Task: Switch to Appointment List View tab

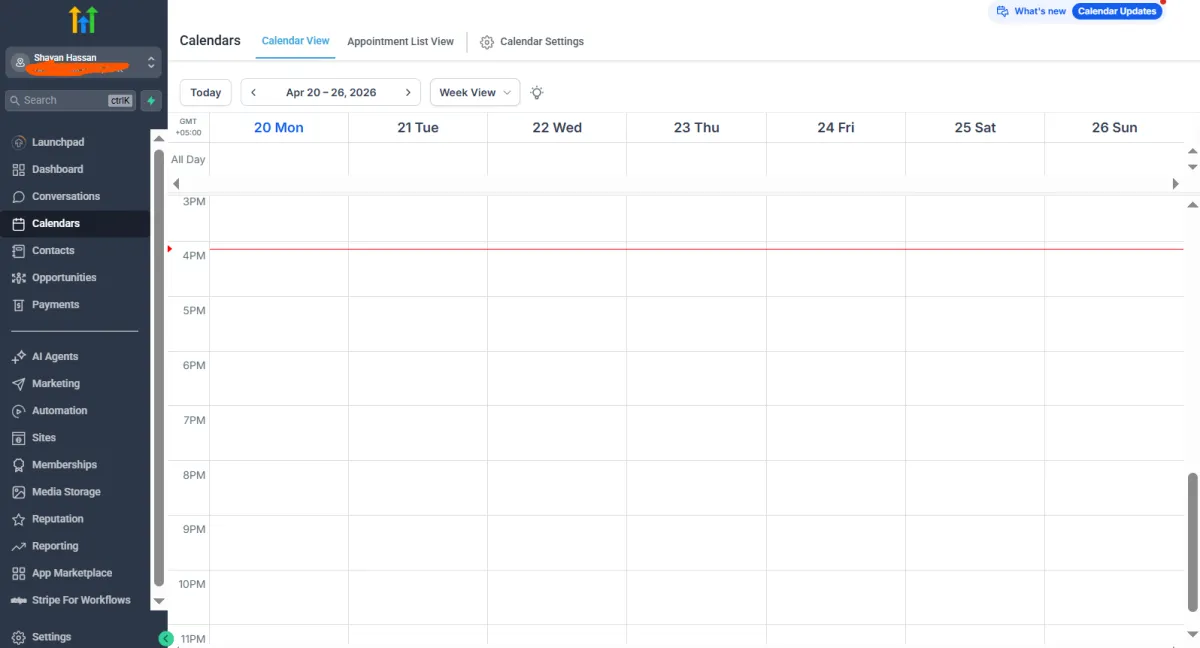Action: [400, 42]
